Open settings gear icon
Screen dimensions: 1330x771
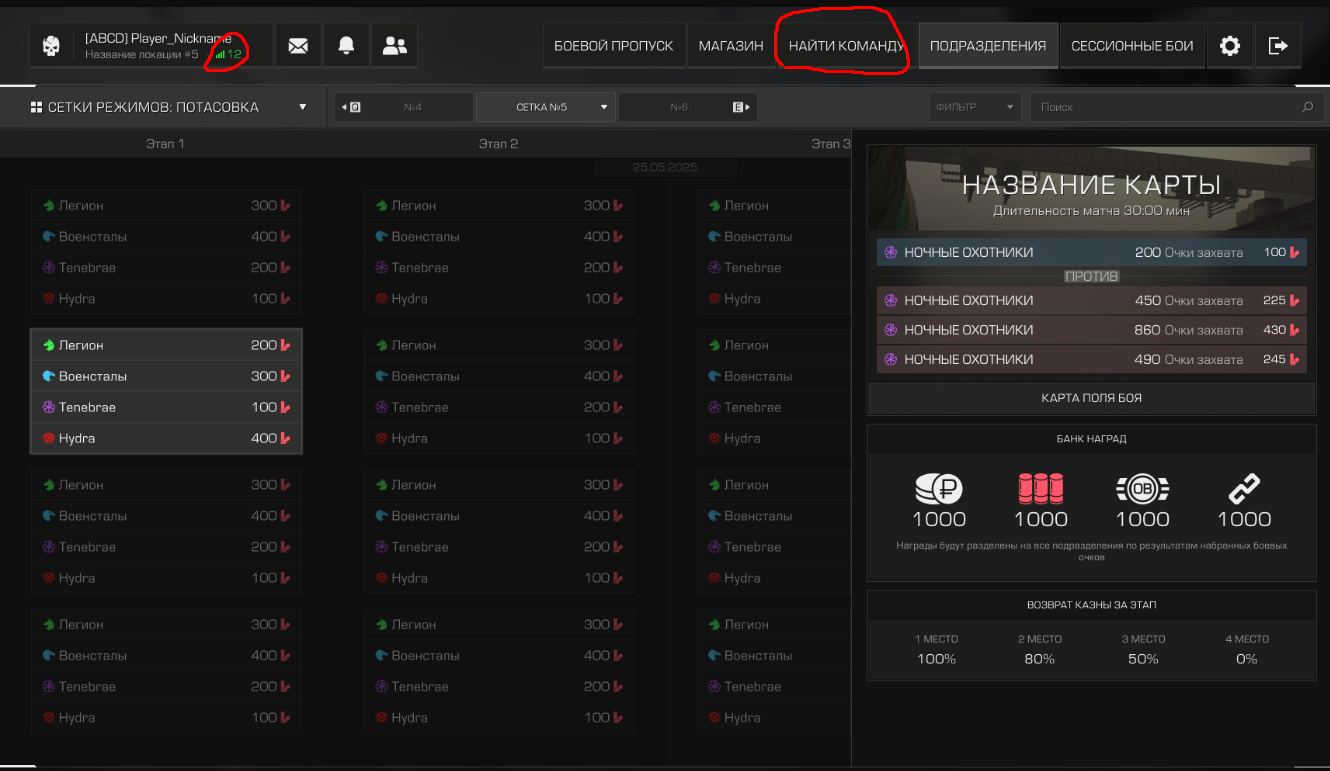pyautogui.click(x=1230, y=46)
